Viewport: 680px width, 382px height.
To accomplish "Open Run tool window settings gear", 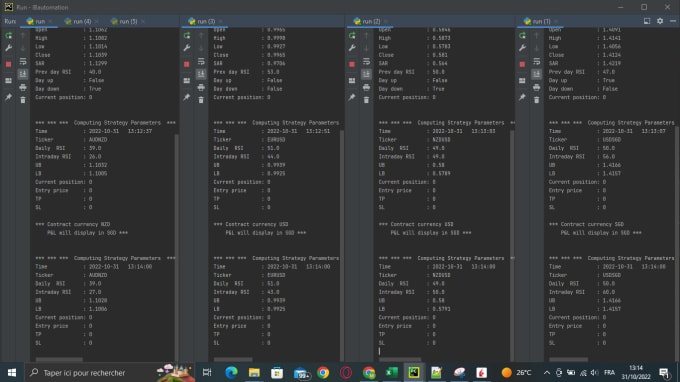I will click(660, 21).
